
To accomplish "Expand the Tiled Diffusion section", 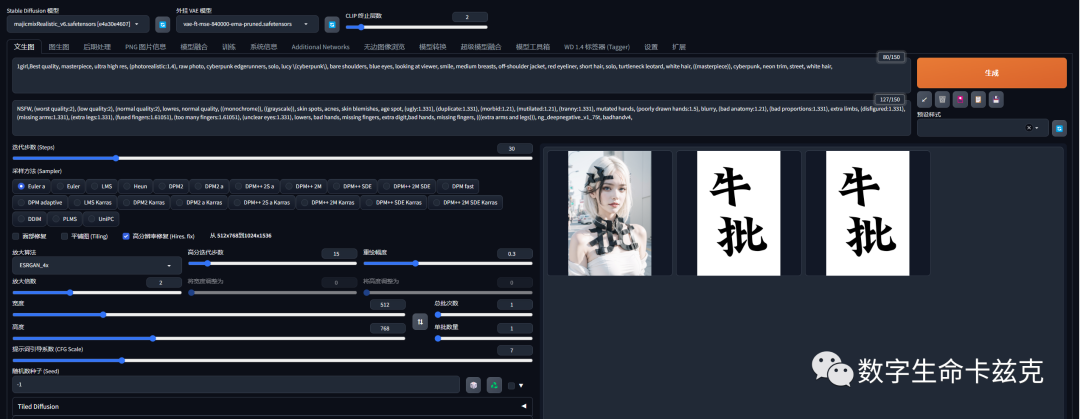I will (272, 407).
